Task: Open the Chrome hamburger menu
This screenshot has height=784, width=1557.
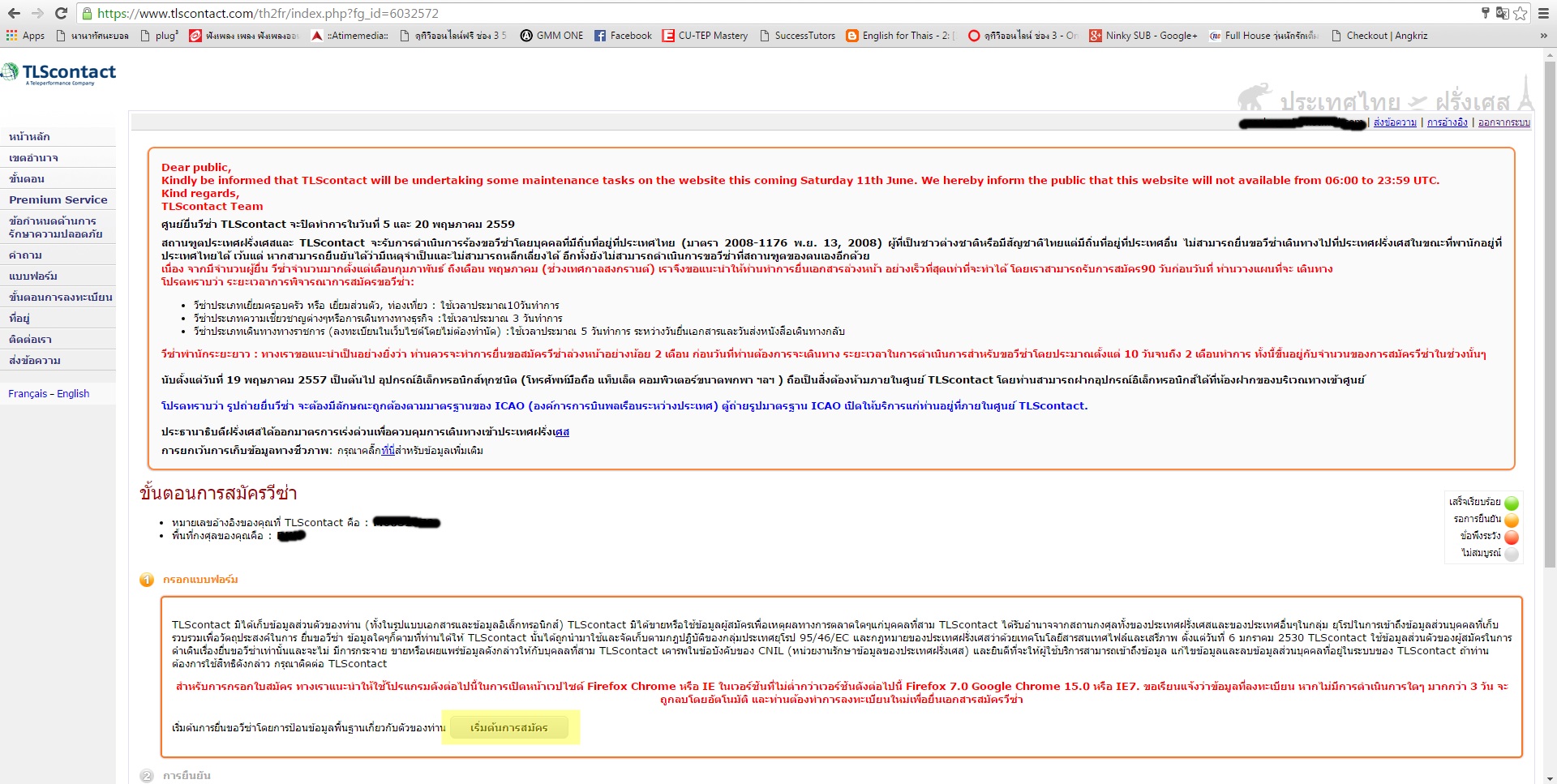Action: tap(1544, 13)
